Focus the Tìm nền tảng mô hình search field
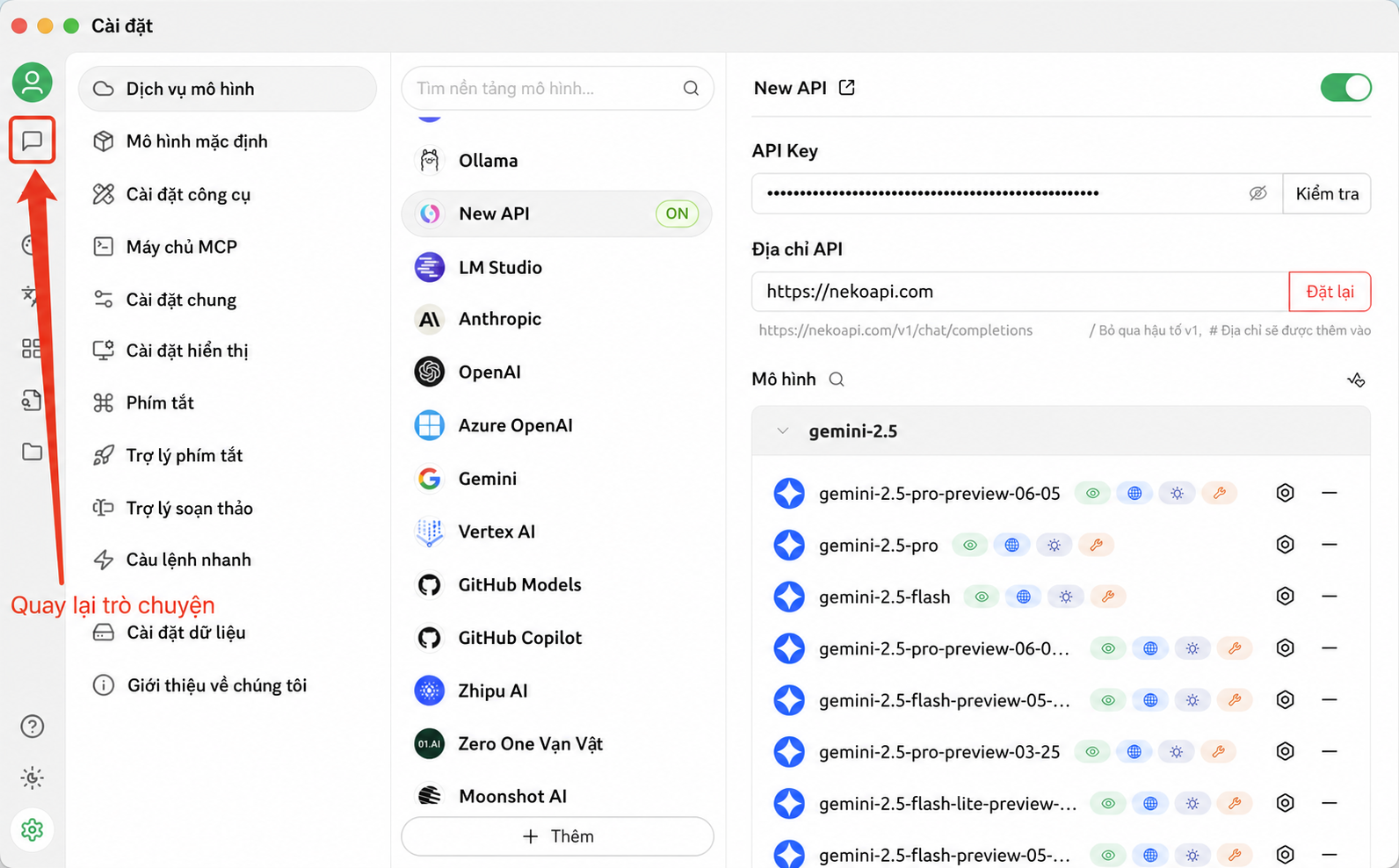The image size is (1399, 868). pyautogui.click(x=557, y=88)
